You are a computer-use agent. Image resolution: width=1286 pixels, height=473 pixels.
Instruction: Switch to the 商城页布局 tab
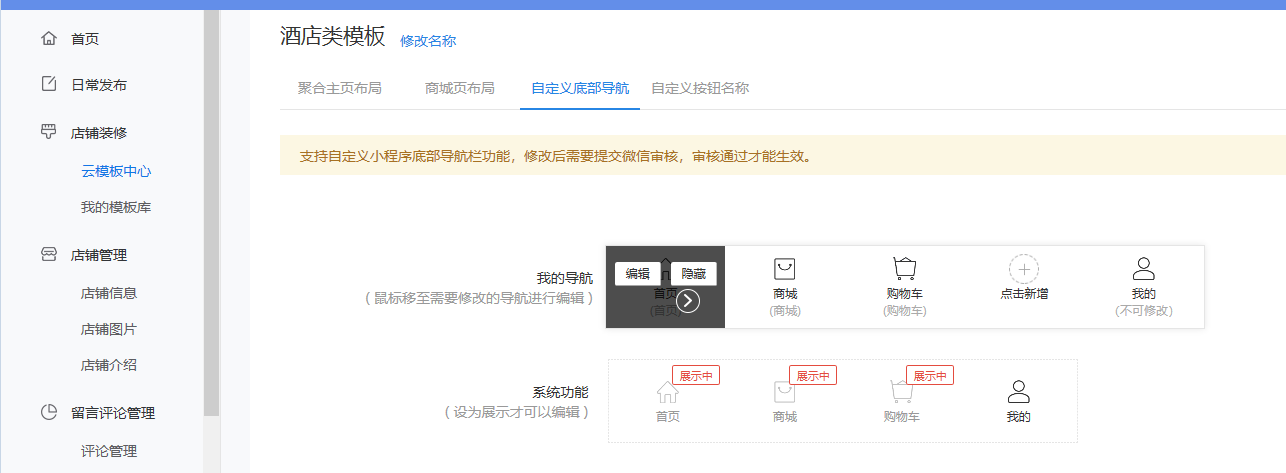click(x=460, y=88)
